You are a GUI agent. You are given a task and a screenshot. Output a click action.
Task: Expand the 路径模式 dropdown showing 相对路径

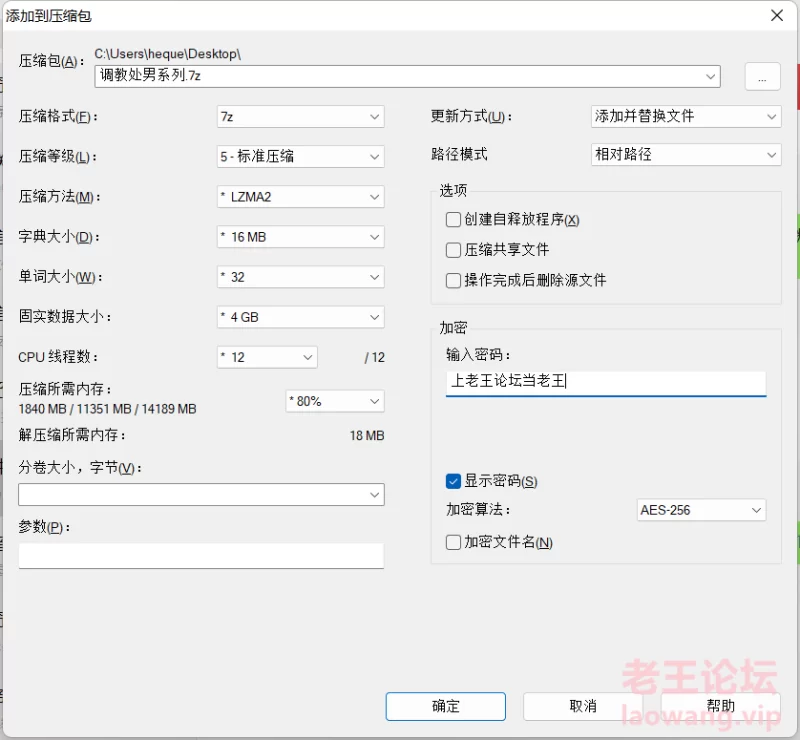tap(685, 155)
